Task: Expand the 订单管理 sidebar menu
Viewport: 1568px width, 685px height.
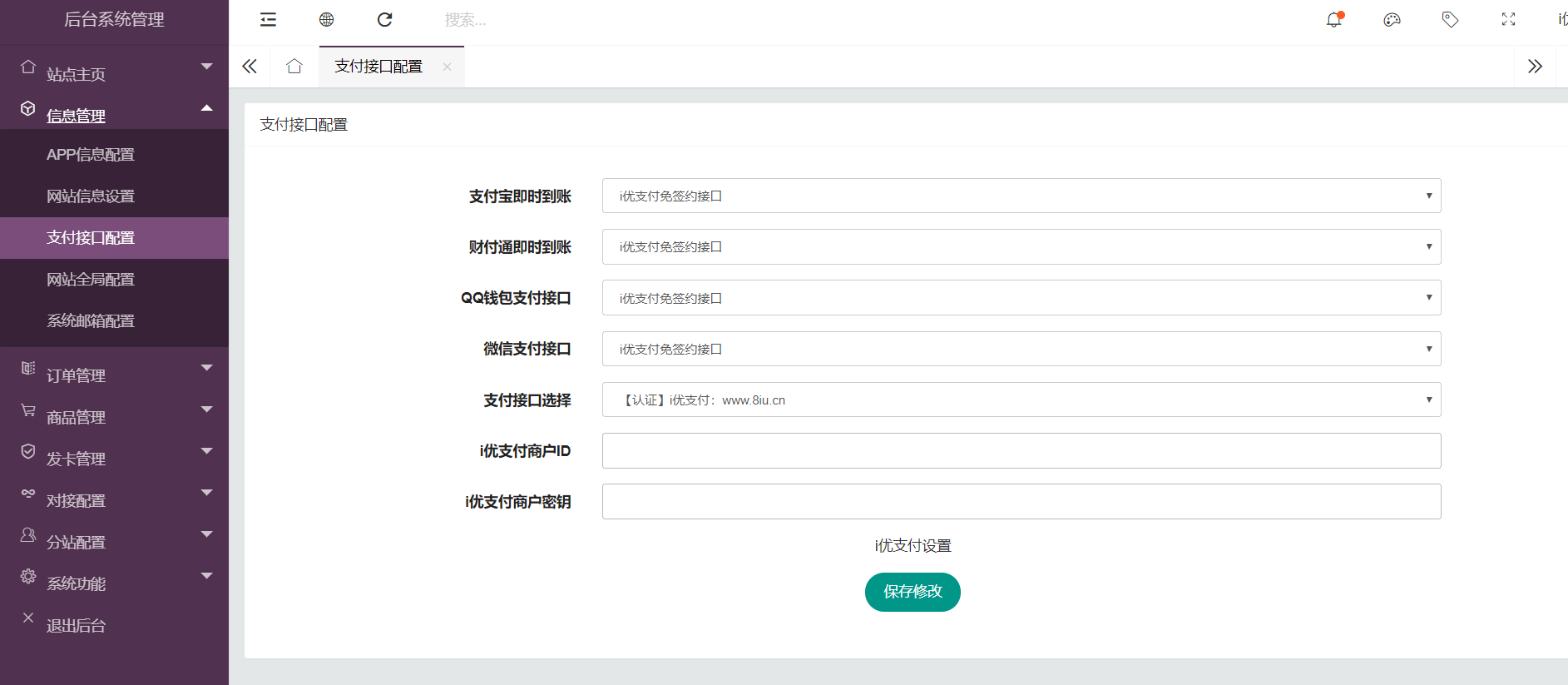Action: pos(114,375)
